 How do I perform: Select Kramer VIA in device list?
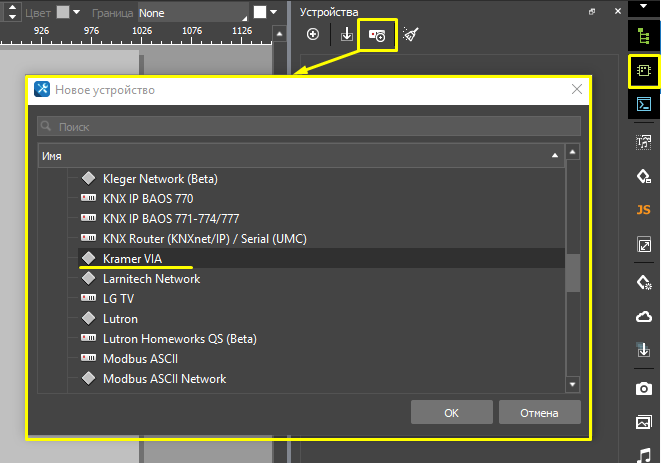[x=132, y=258]
